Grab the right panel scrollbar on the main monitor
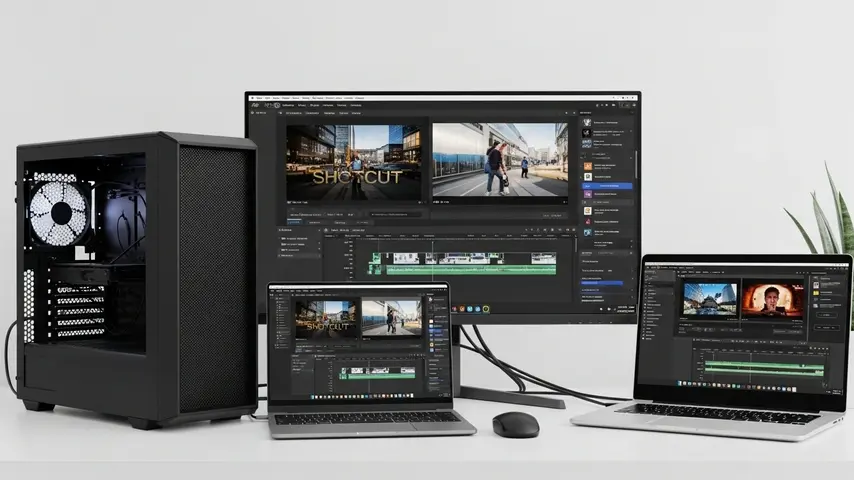The image size is (854, 480). tap(636, 163)
